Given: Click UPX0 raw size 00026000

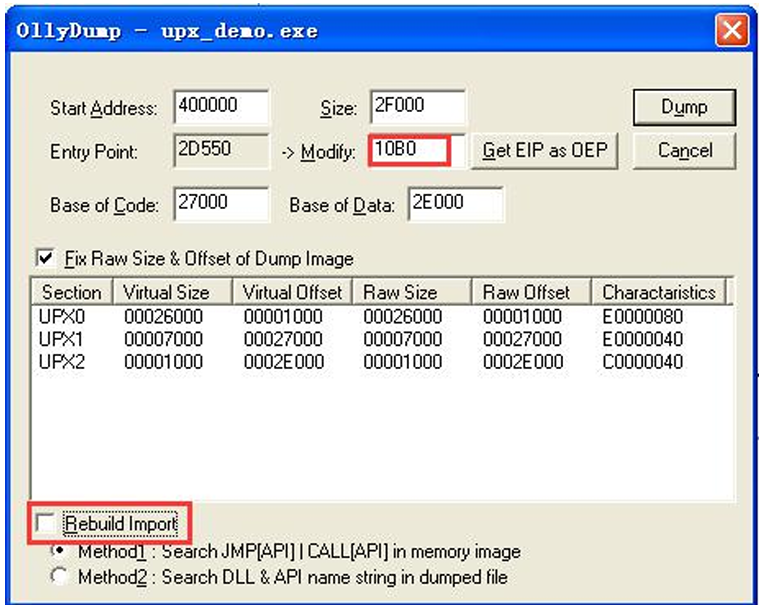Looking at the screenshot, I should (403, 317).
